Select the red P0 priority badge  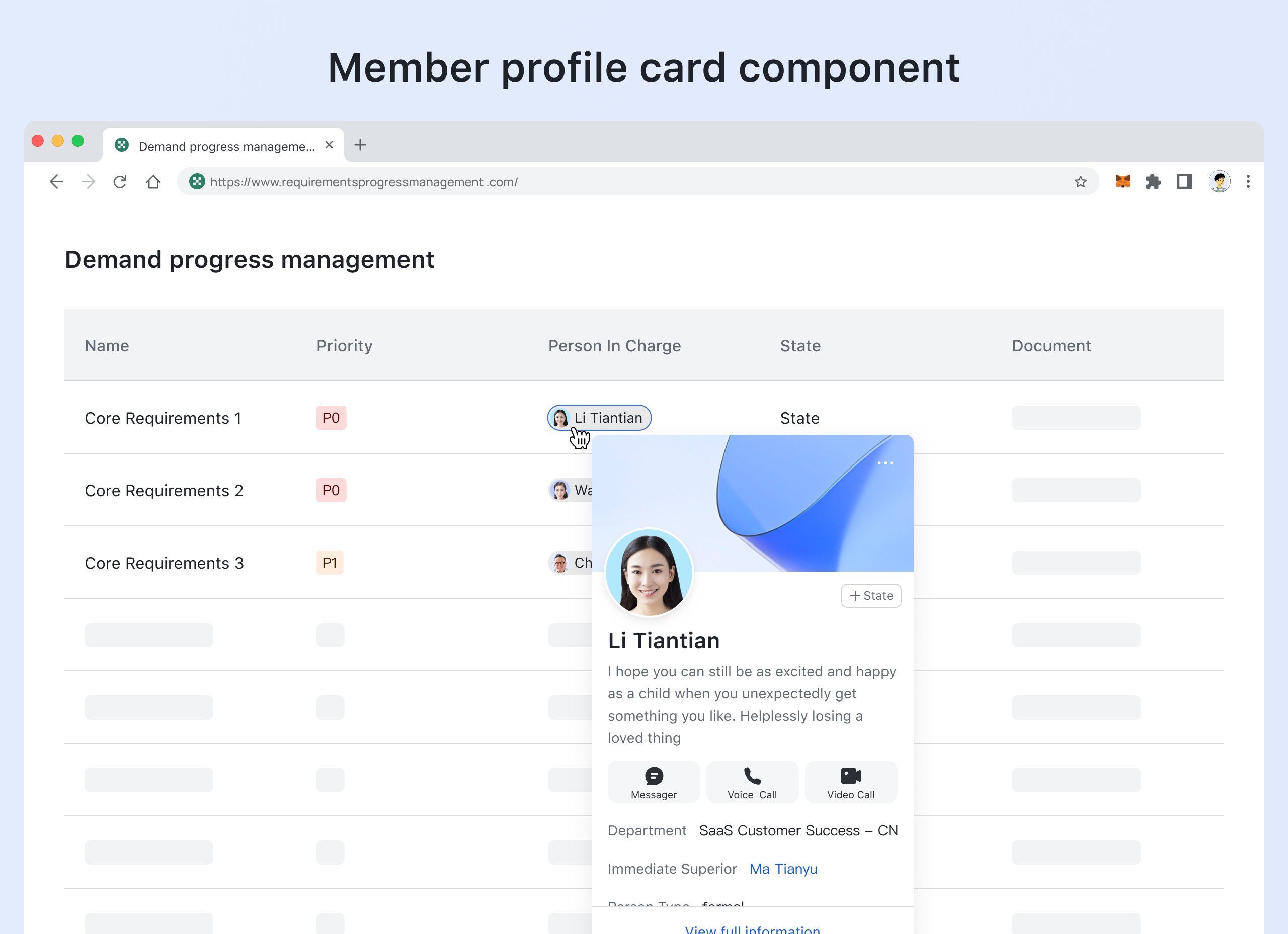pyautogui.click(x=331, y=418)
